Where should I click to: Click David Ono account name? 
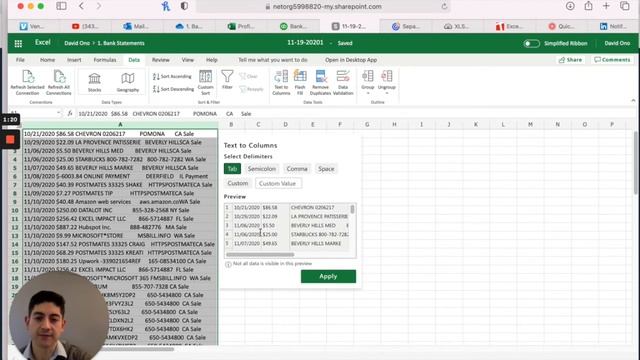pyautogui.click(x=617, y=43)
